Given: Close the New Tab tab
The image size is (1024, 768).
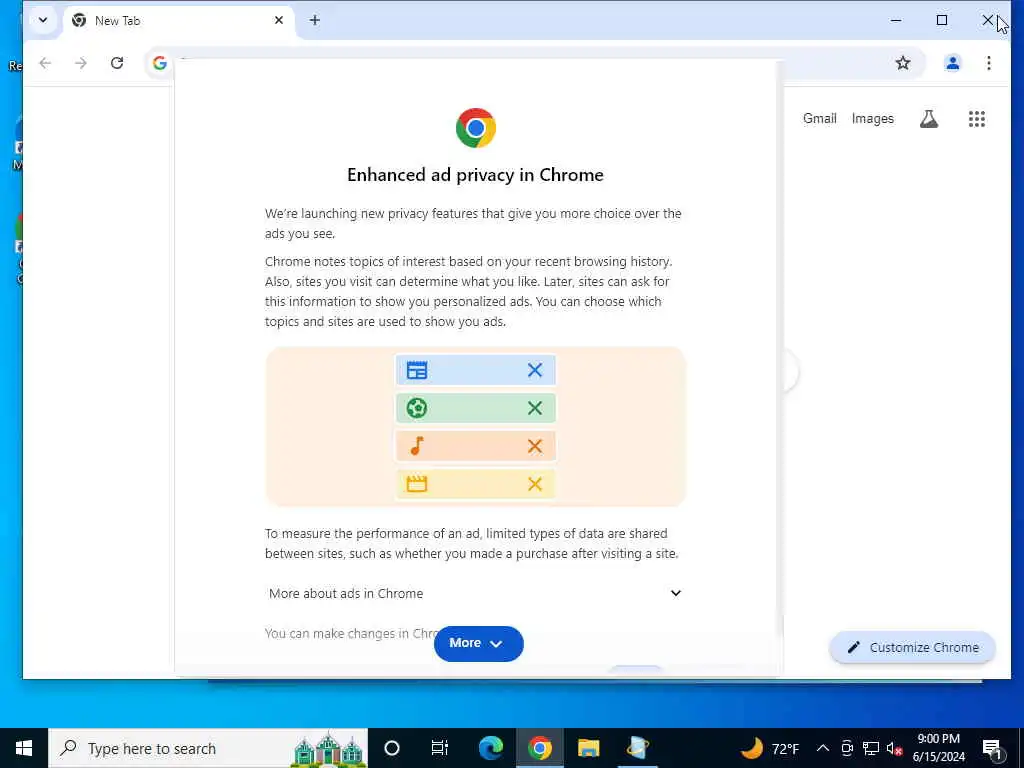Looking at the screenshot, I should (x=279, y=20).
